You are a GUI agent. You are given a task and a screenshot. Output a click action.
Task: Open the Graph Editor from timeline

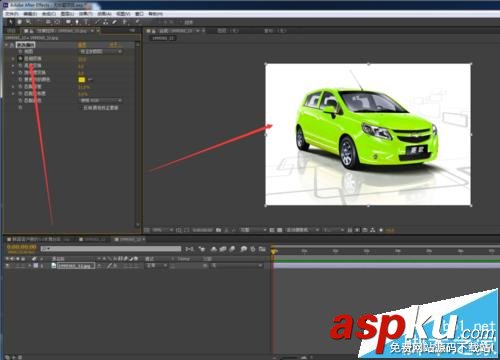click(262, 249)
